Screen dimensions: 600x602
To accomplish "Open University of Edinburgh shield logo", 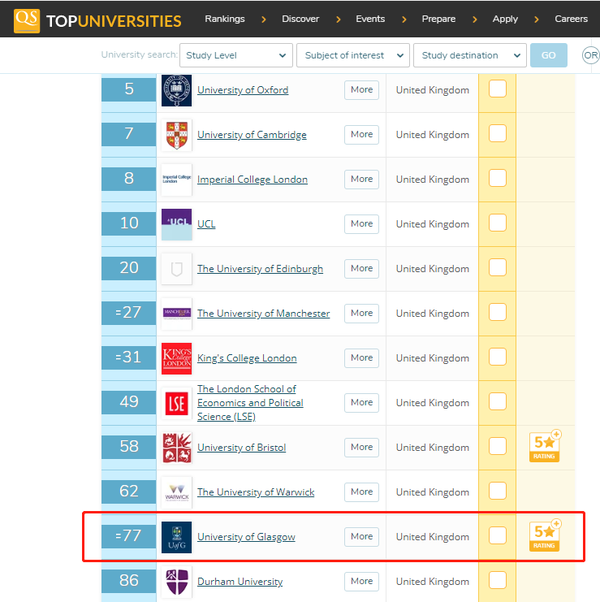I will coord(177,269).
